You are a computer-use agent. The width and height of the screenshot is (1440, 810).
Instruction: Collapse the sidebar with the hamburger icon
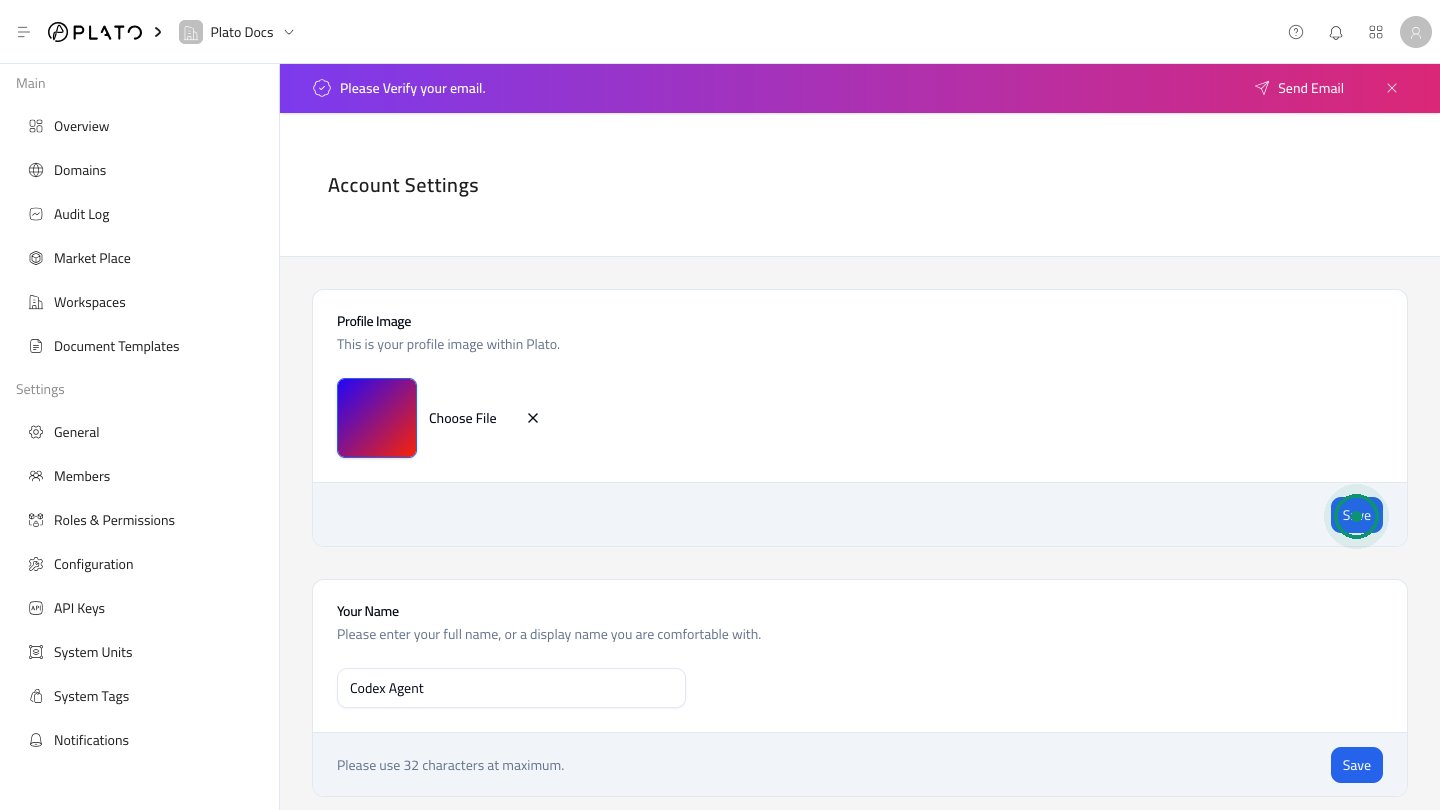[x=24, y=32]
